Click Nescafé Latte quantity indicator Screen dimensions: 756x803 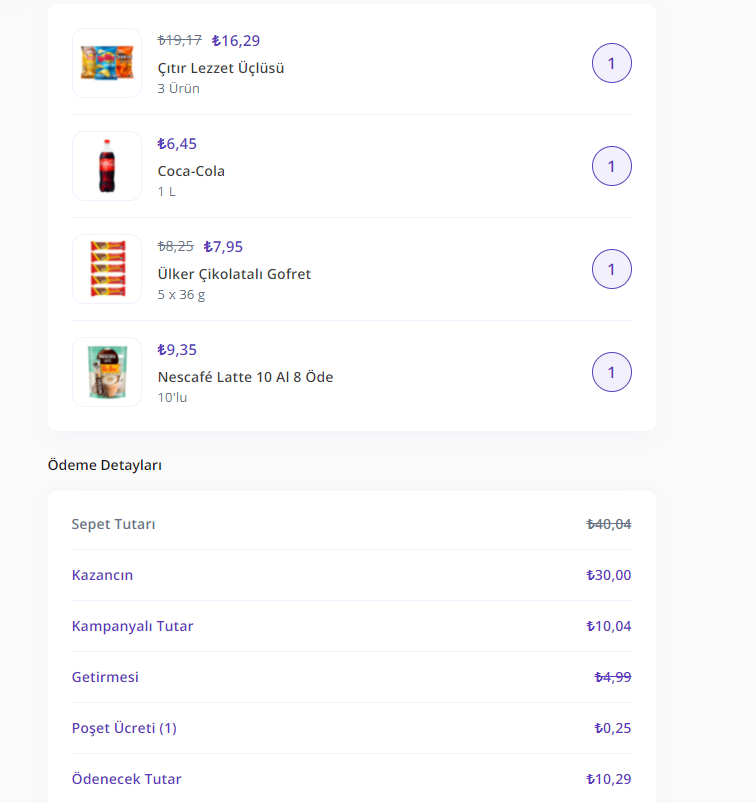(x=612, y=372)
